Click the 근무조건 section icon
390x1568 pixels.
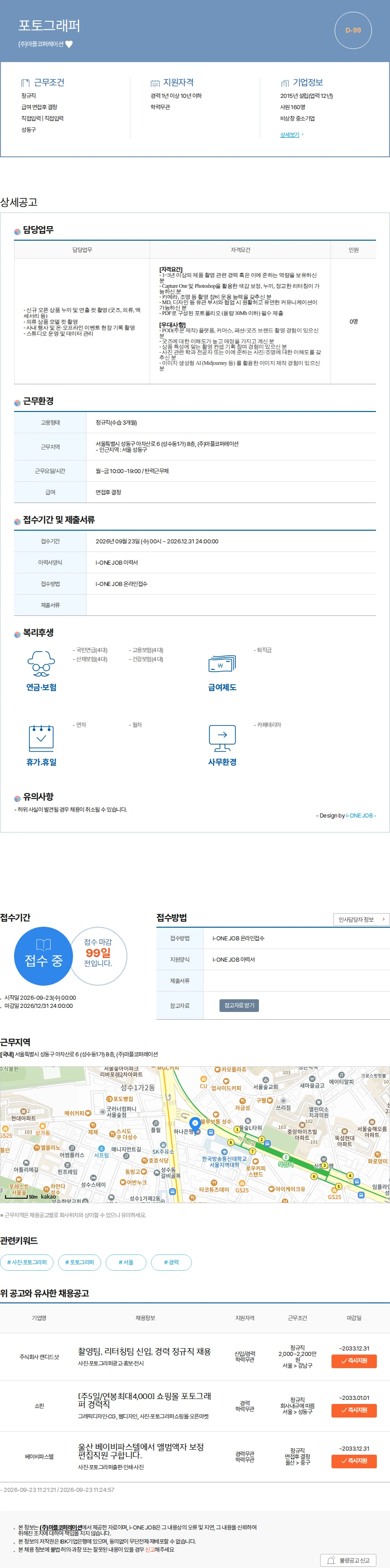tap(25, 83)
